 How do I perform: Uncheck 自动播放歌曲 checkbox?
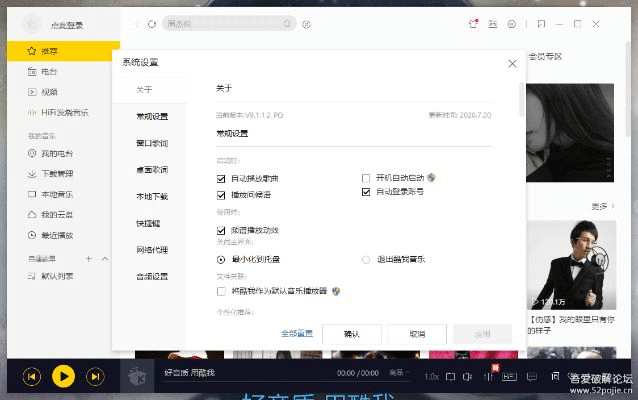tap(221, 178)
